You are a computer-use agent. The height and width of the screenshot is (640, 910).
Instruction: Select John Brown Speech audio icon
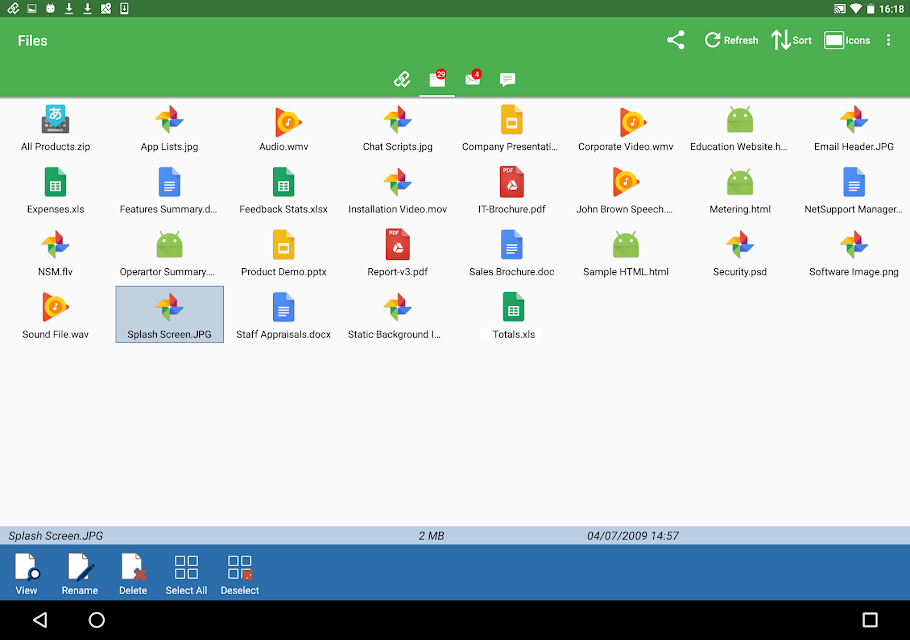pyautogui.click(x=626, y=182)
